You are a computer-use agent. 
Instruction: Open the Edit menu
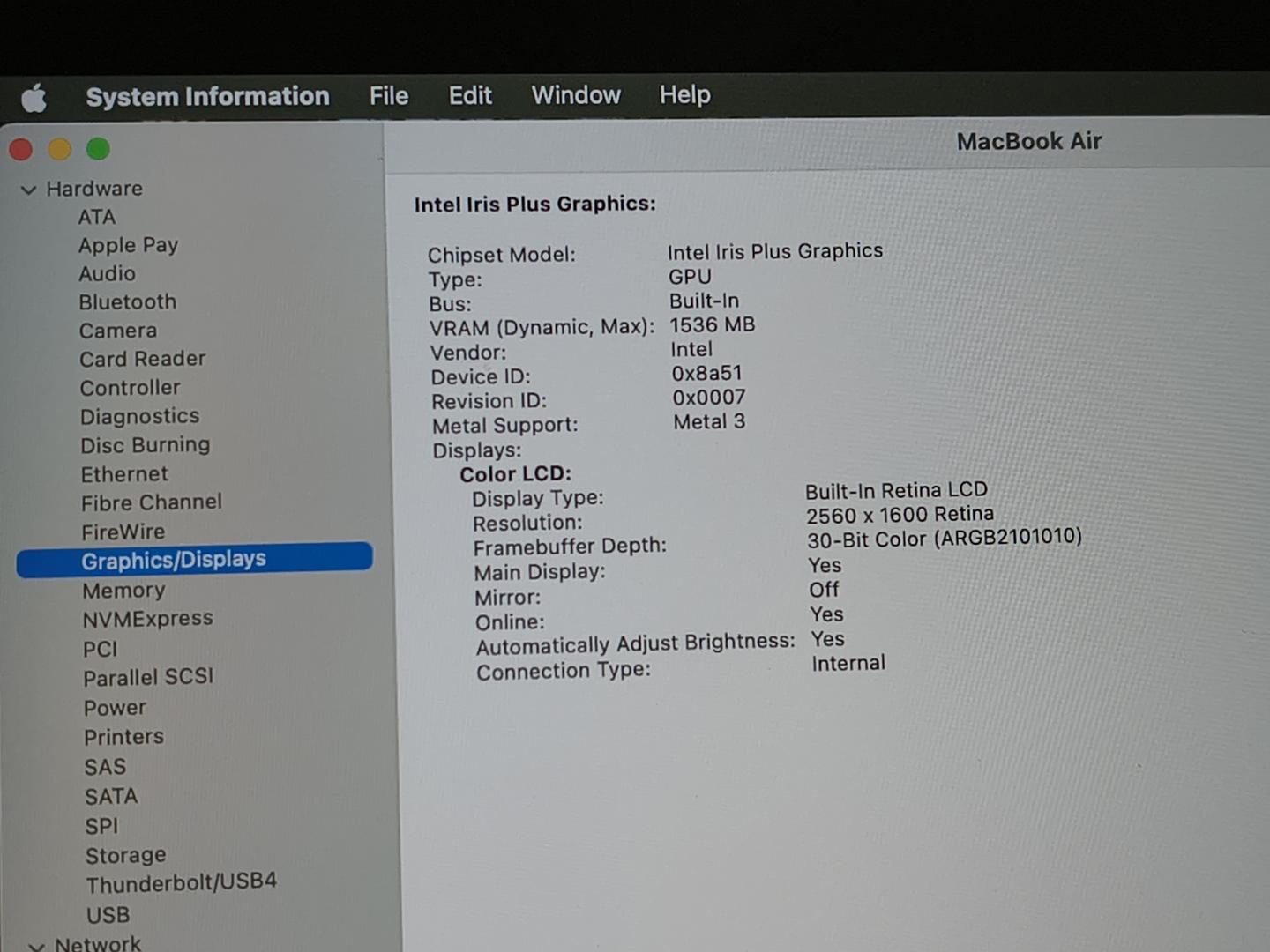pos(470,95)
